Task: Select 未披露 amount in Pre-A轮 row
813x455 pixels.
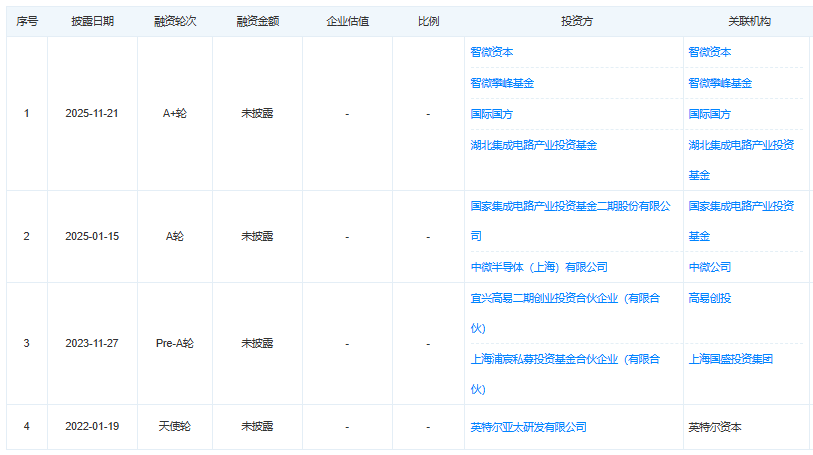Action: (x=257, y=343)
